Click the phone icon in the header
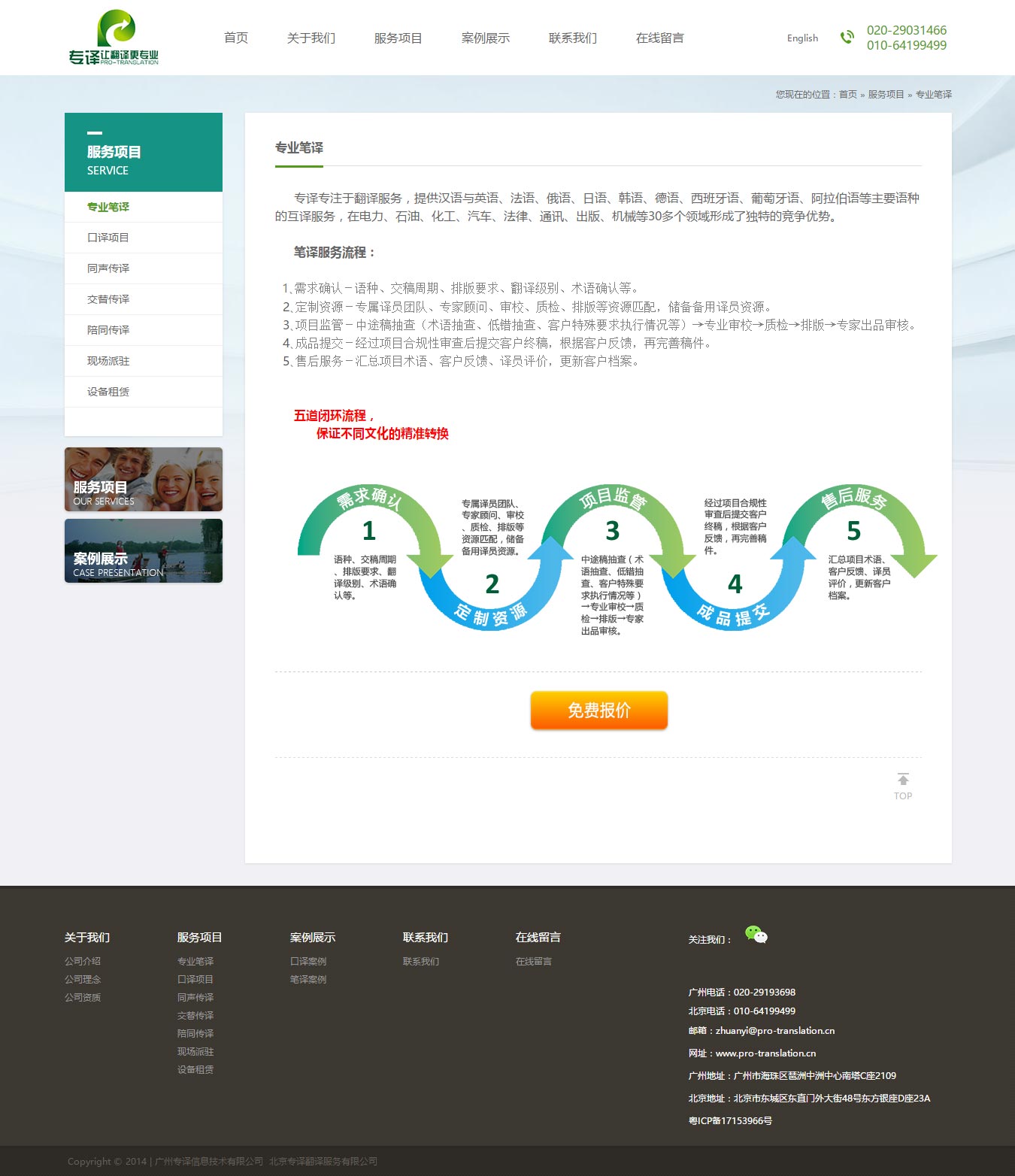 [847, 36]
